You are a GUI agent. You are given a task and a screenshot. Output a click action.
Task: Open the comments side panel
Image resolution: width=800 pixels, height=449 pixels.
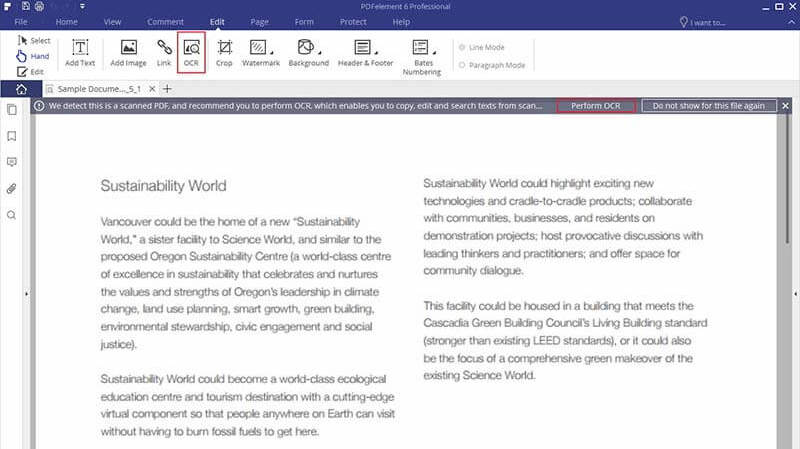point(12,162)
